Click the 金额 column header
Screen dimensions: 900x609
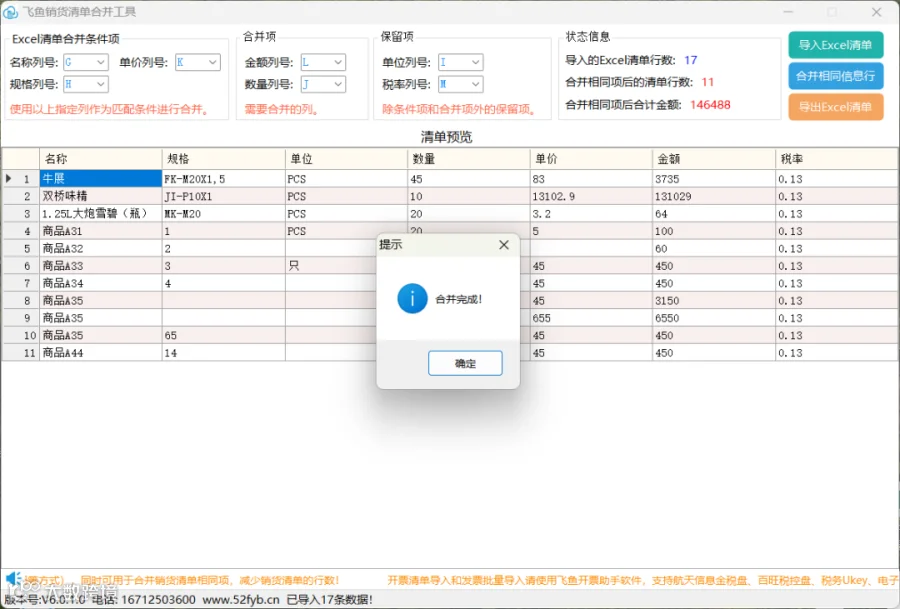tap(714, 159)
